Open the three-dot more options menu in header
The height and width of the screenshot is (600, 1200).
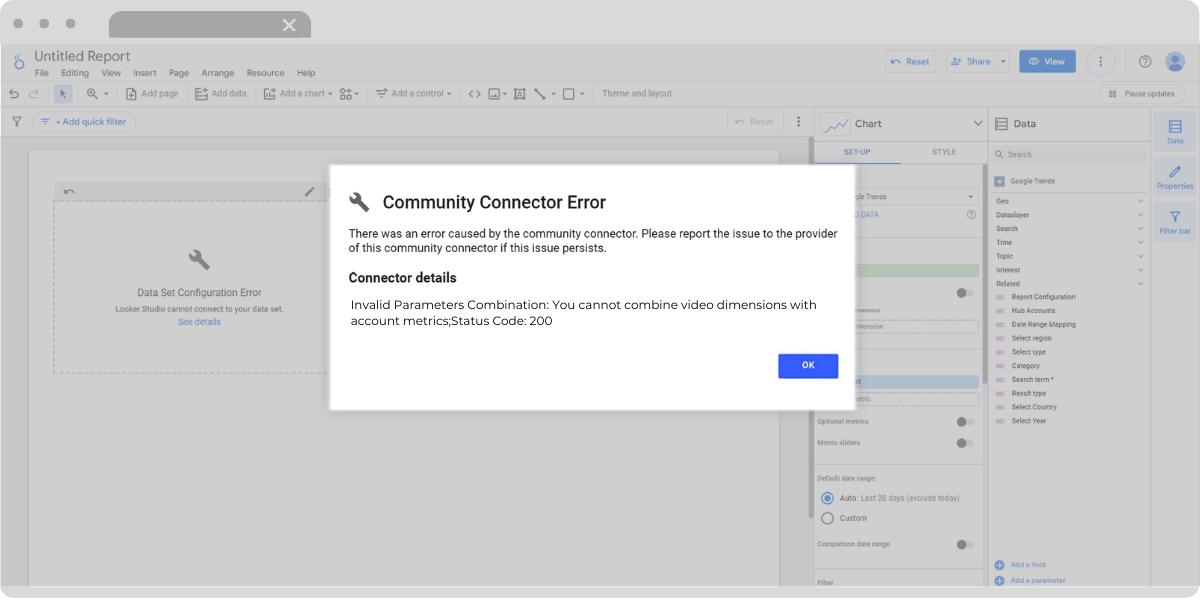click(x=1101, y=62)
